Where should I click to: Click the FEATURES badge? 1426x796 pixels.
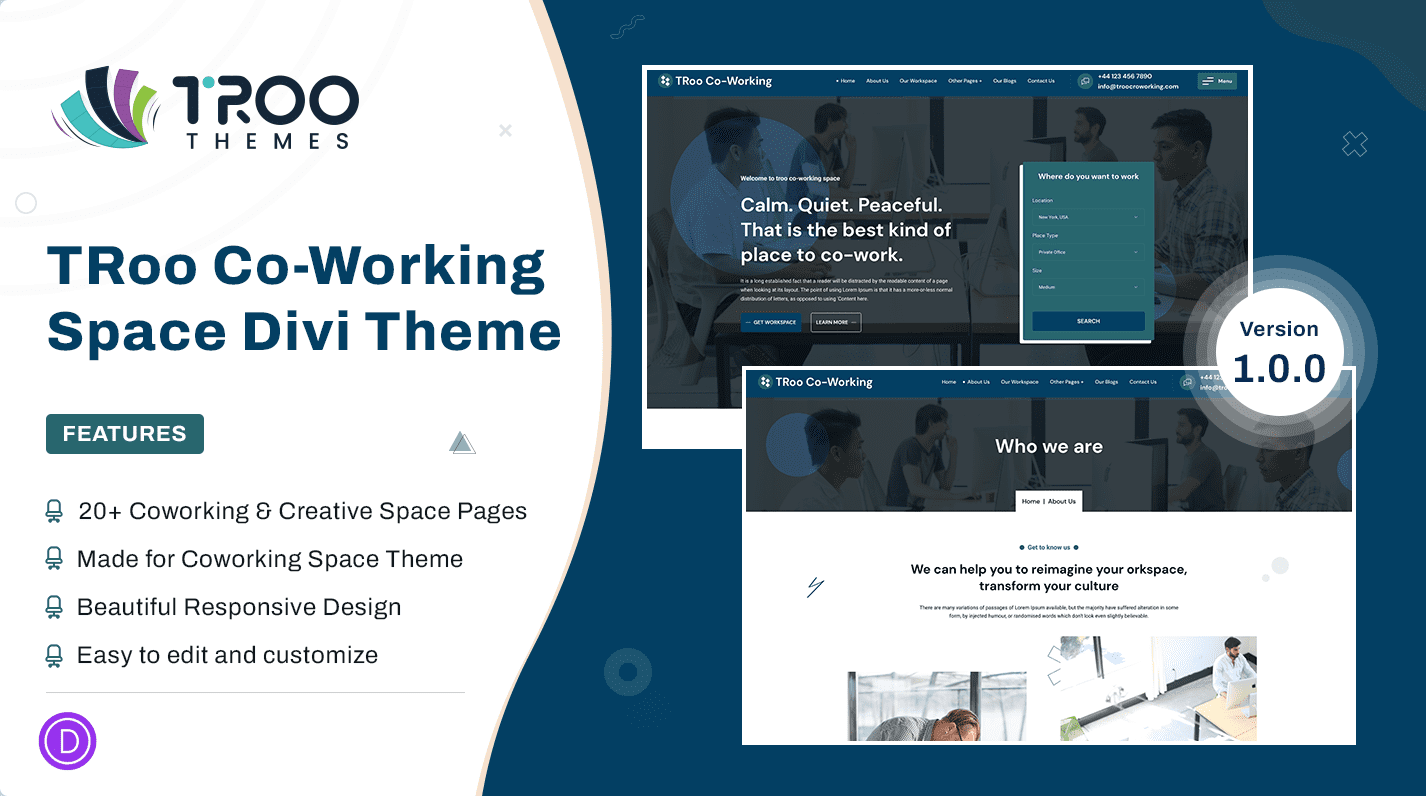coord(125,434)
